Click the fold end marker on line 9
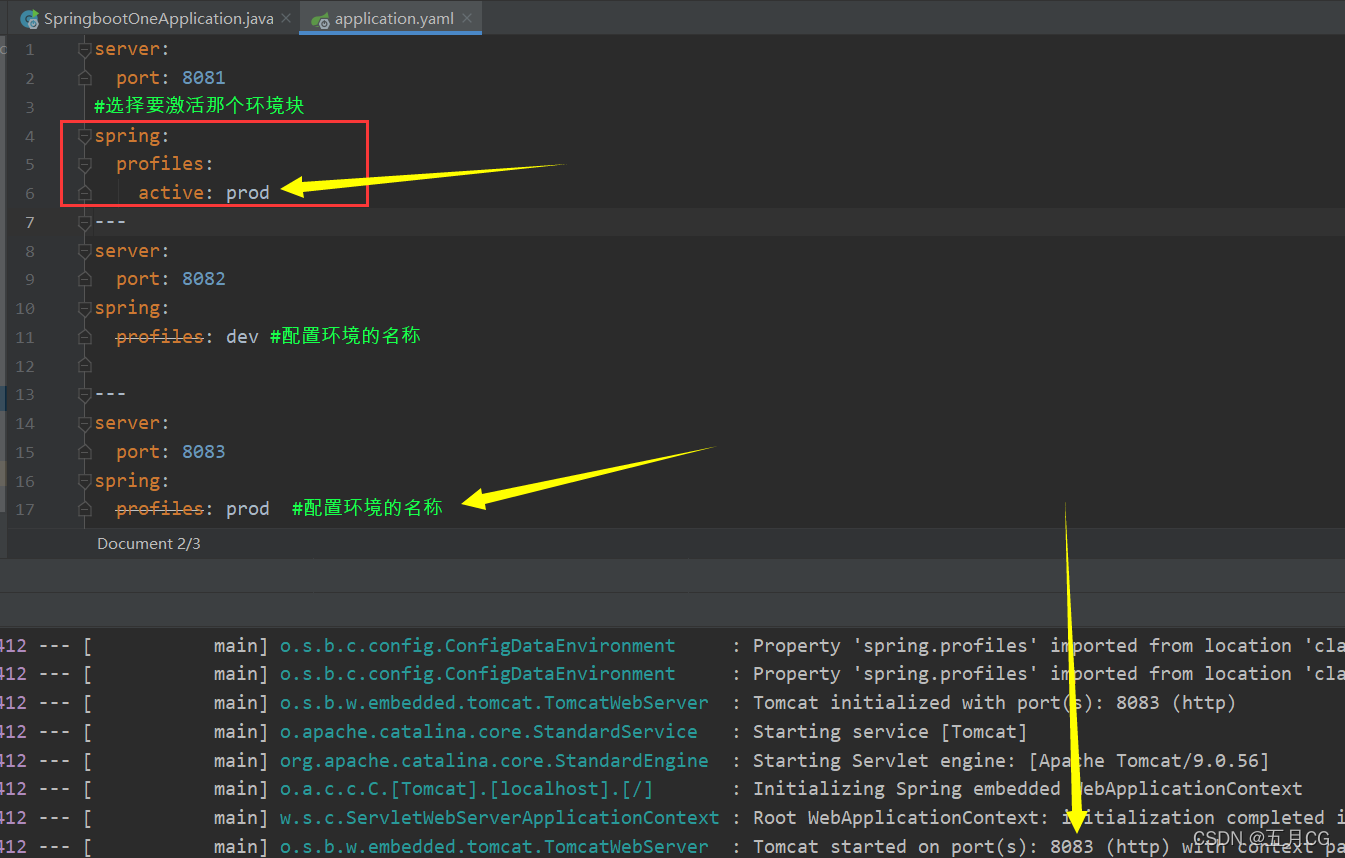The width and height of the screenshot is (1345, 858). tap(85, 279)
